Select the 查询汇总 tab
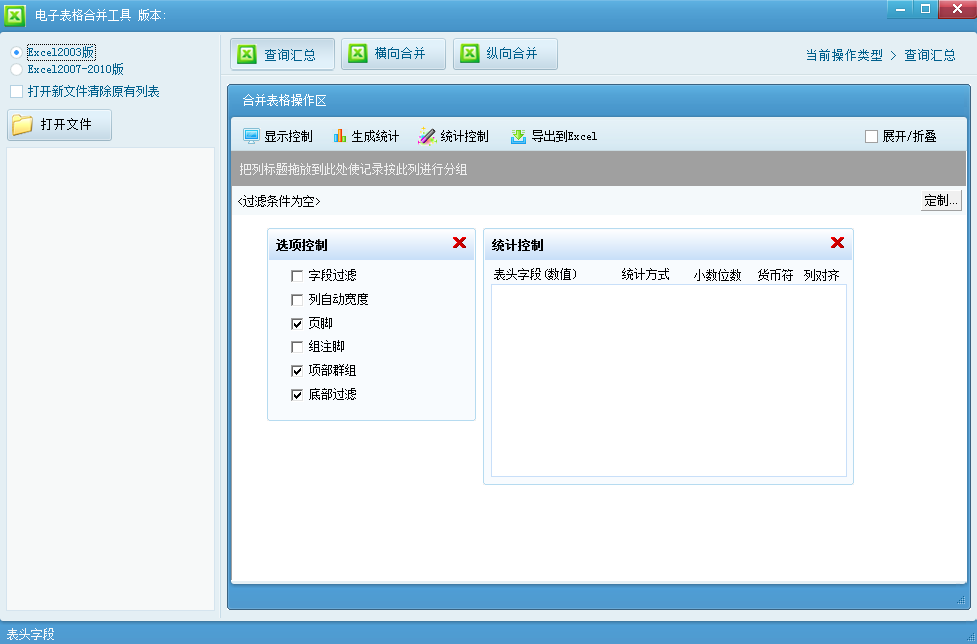977x644 pixels. tap(282, 54)
